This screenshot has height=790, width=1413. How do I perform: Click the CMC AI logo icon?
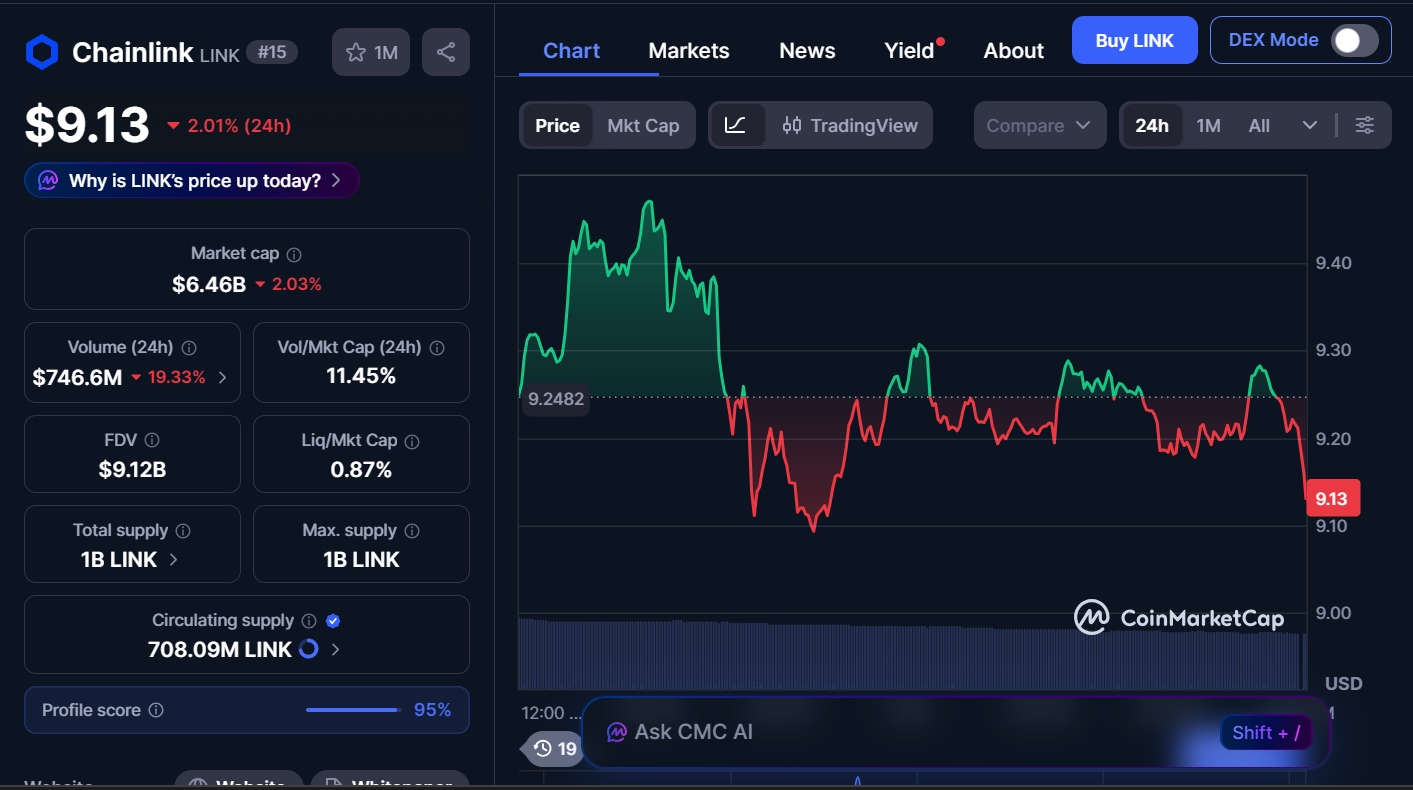point(615,732)
